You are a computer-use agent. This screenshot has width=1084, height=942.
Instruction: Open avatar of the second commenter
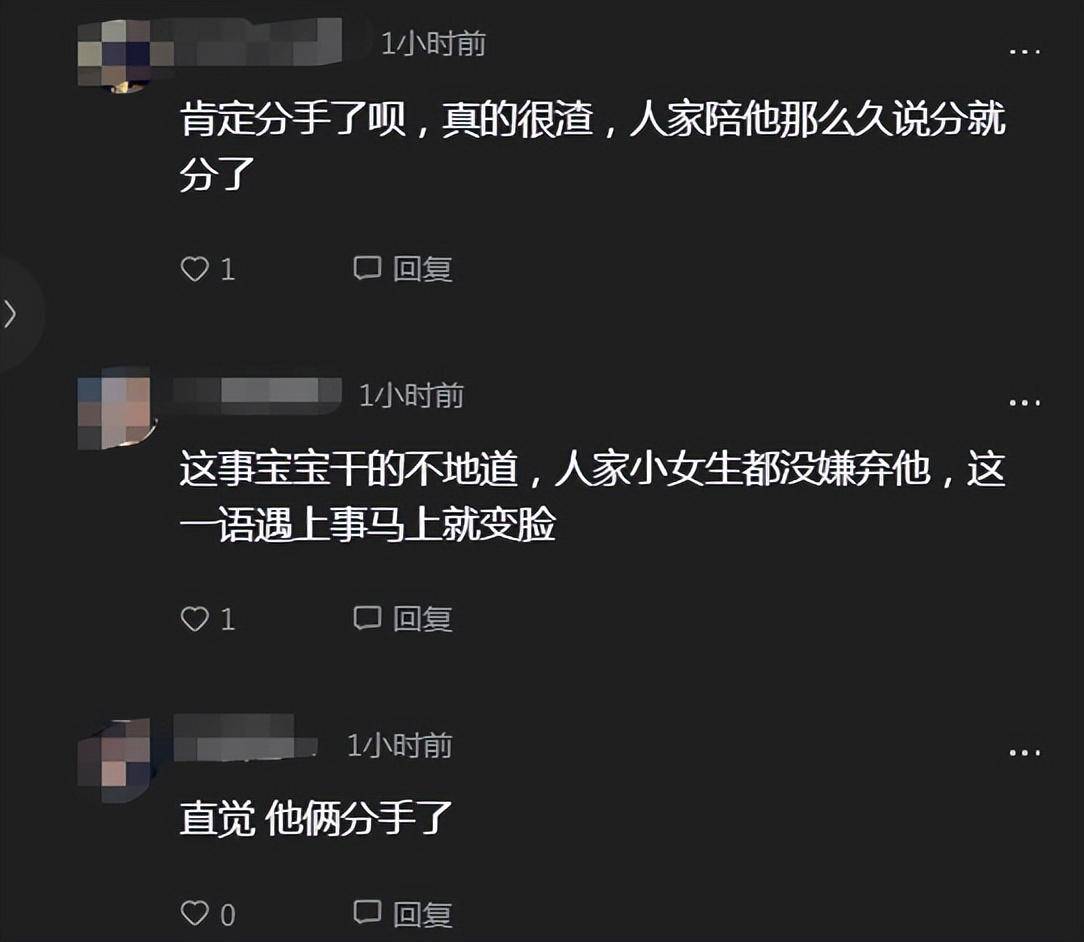(x=115, y=409)
